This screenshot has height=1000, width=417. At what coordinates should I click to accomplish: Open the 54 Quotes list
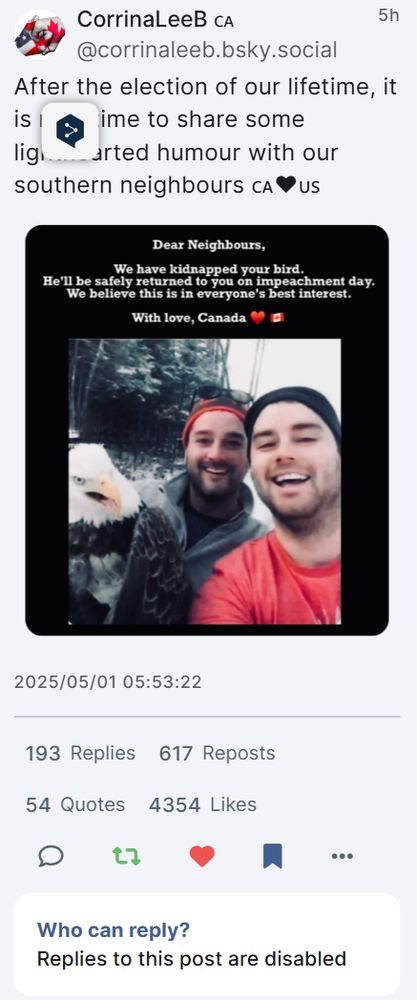click(75, 805)
